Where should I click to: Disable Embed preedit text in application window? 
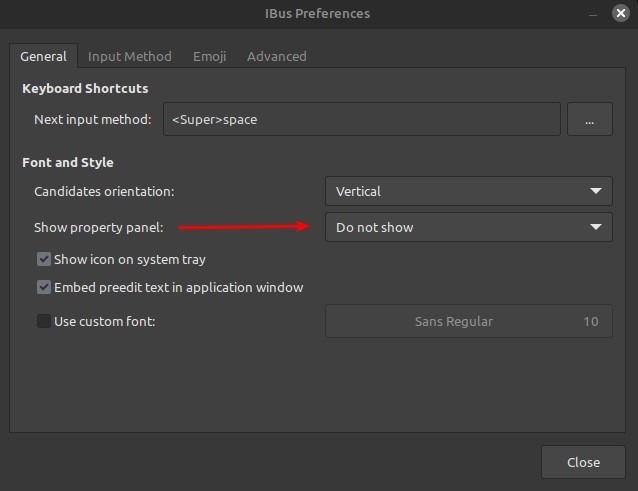(44, 287)
